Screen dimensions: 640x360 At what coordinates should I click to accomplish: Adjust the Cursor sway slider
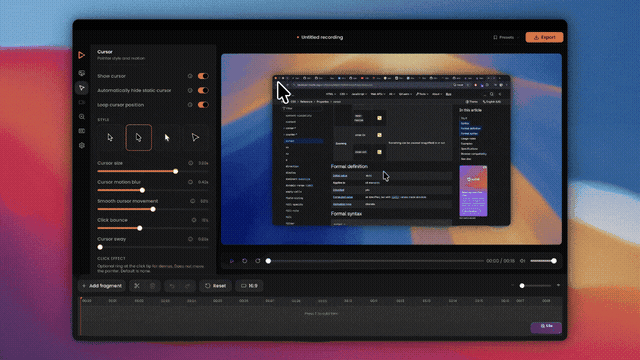click(x=153, y=247)
